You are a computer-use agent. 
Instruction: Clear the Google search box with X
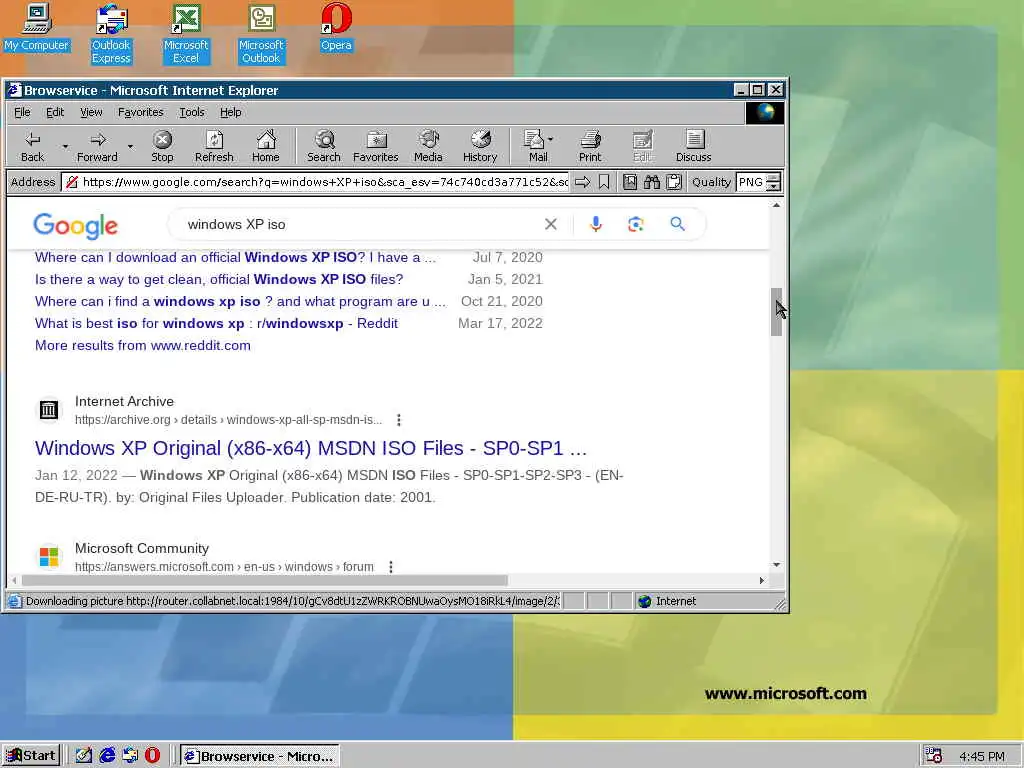coord(551,224)
